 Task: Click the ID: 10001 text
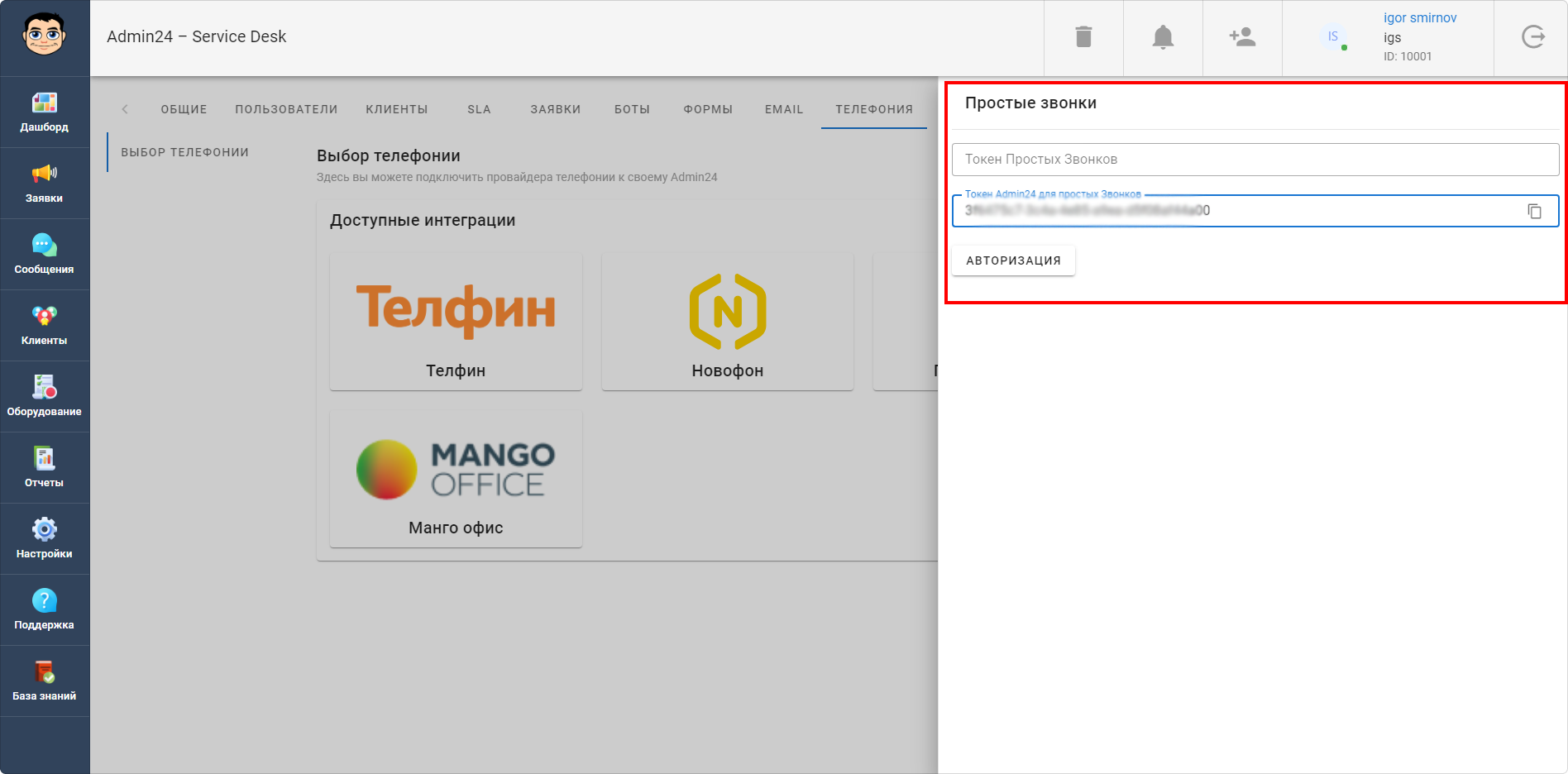click(1408, 56)
